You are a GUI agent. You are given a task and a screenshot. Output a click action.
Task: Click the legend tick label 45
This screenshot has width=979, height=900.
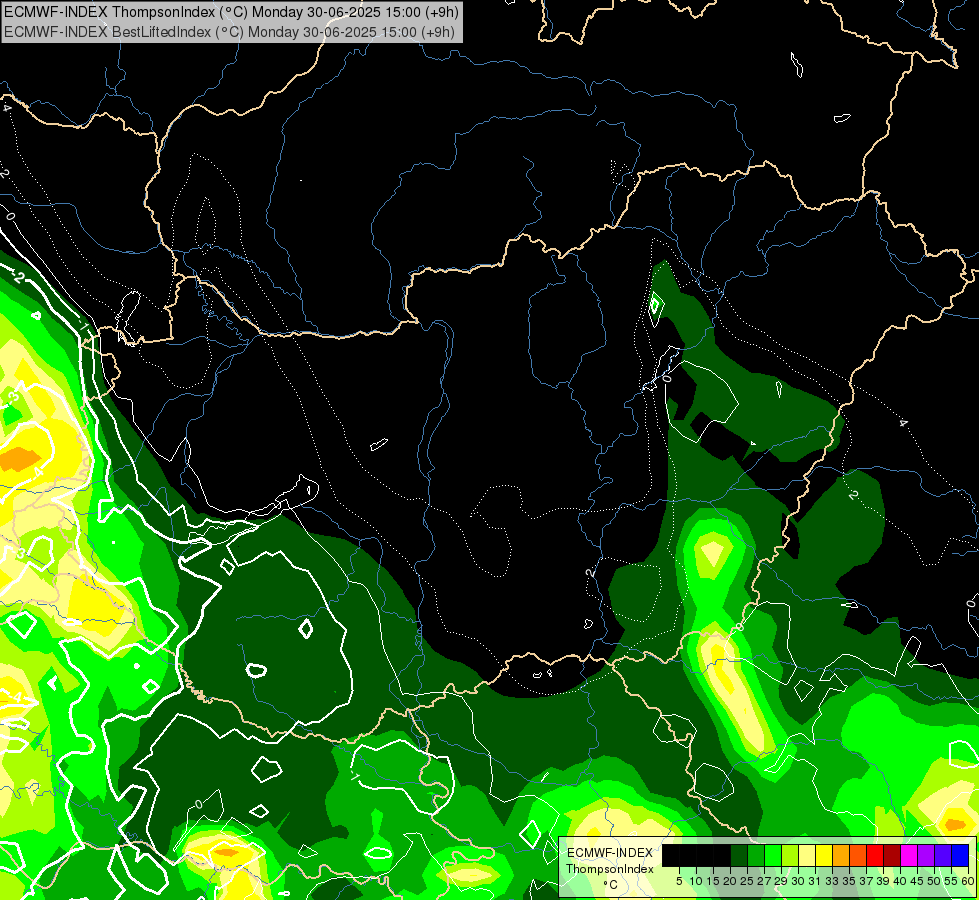point(917,881)
